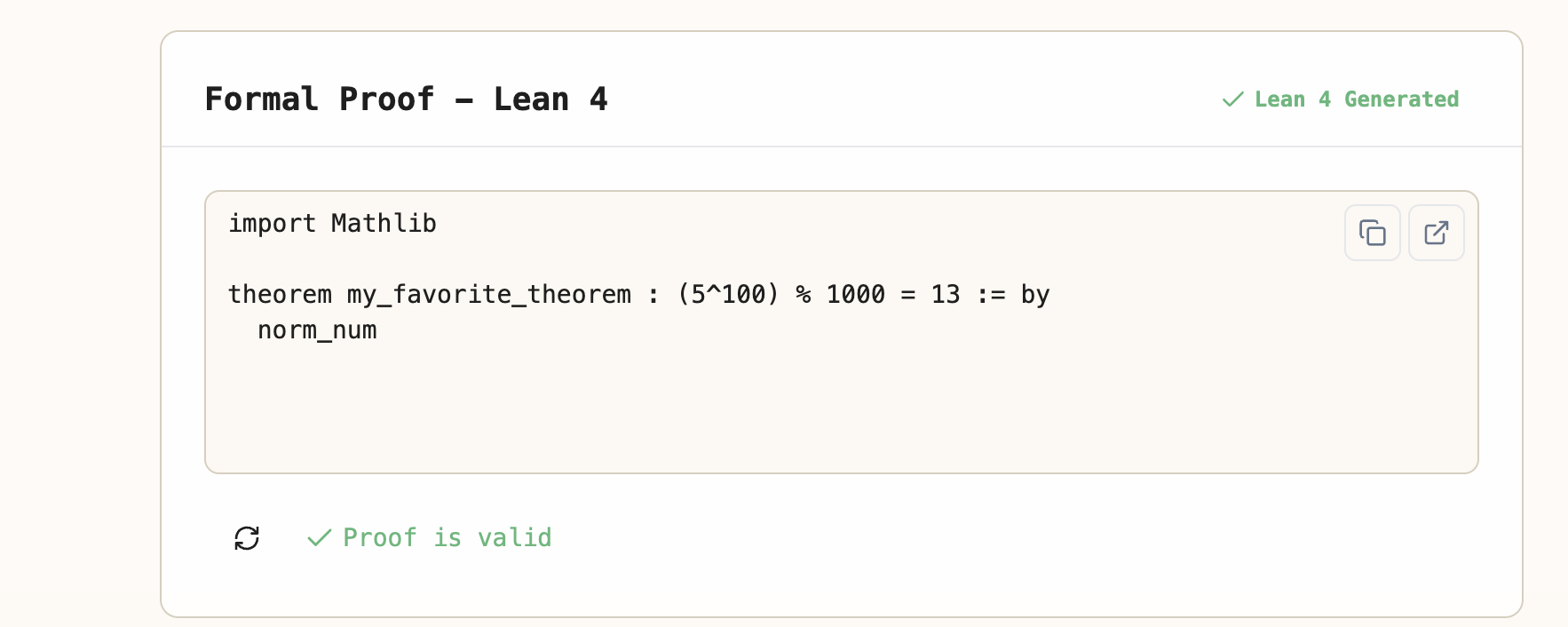The image size is (1568, 627).
Task: Click the empty area of the code block
Action: 841,409
